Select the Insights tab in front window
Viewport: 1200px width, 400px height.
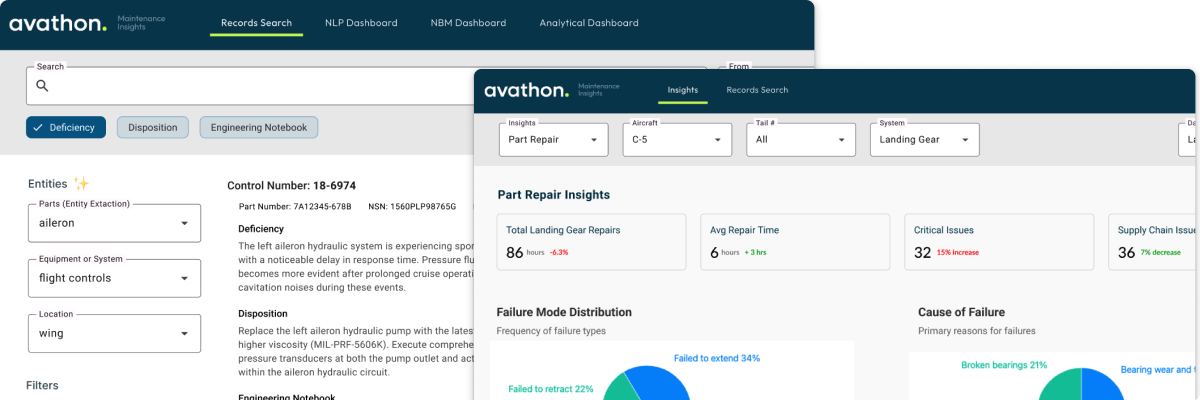[683, 90]
